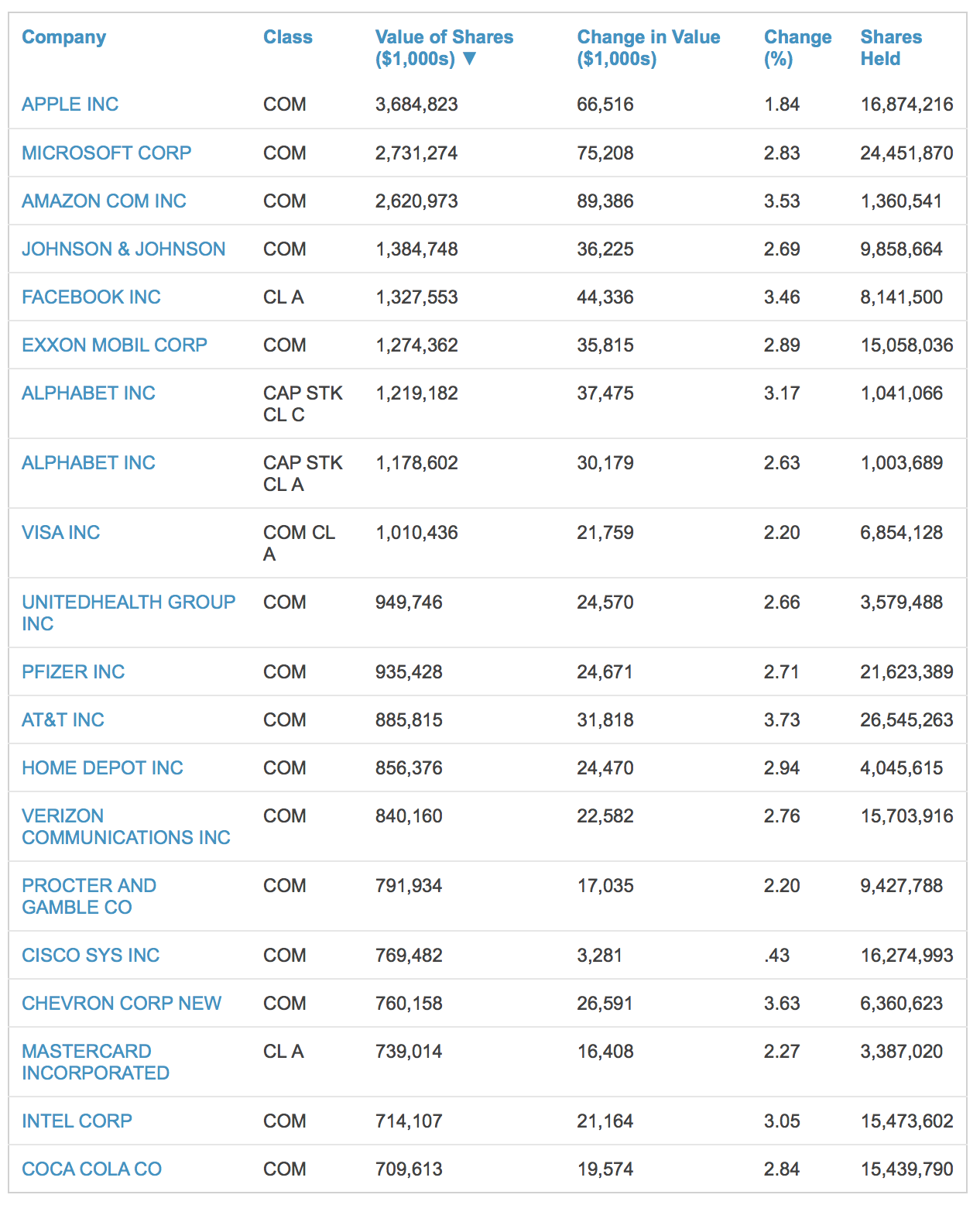Open FACEBOOK INC company link
The height and width of the screenshot is (1205, 980).
(x=91, y=297)
